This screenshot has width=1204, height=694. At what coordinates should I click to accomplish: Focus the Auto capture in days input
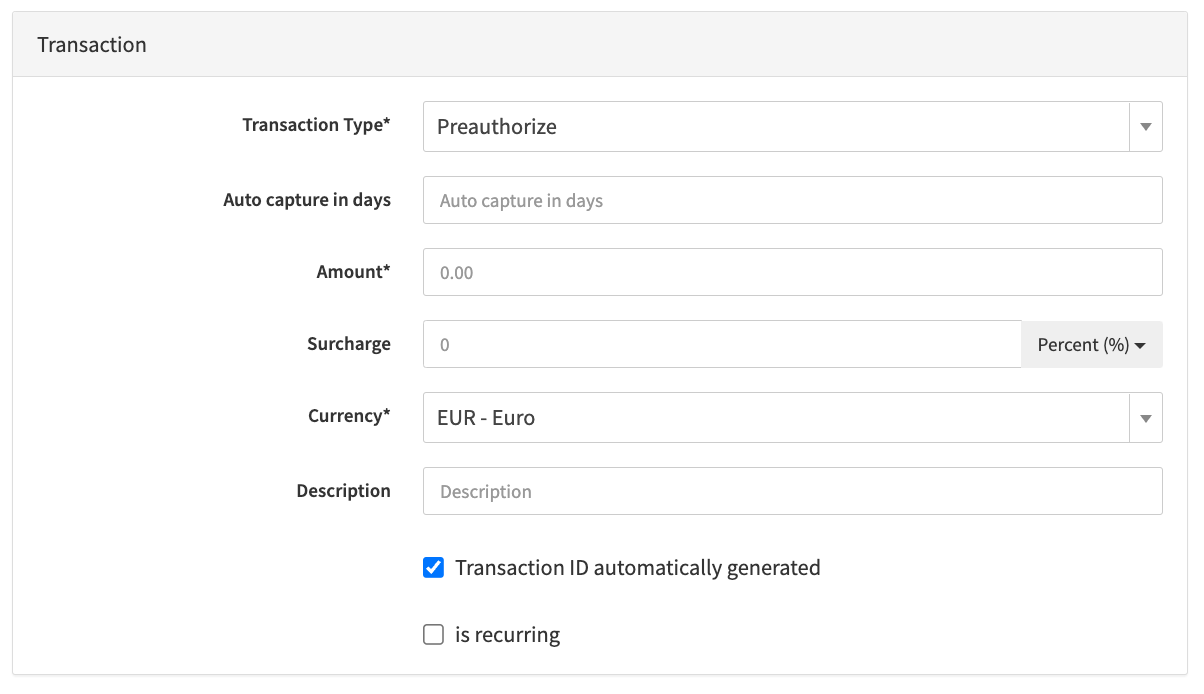[792, 201]
